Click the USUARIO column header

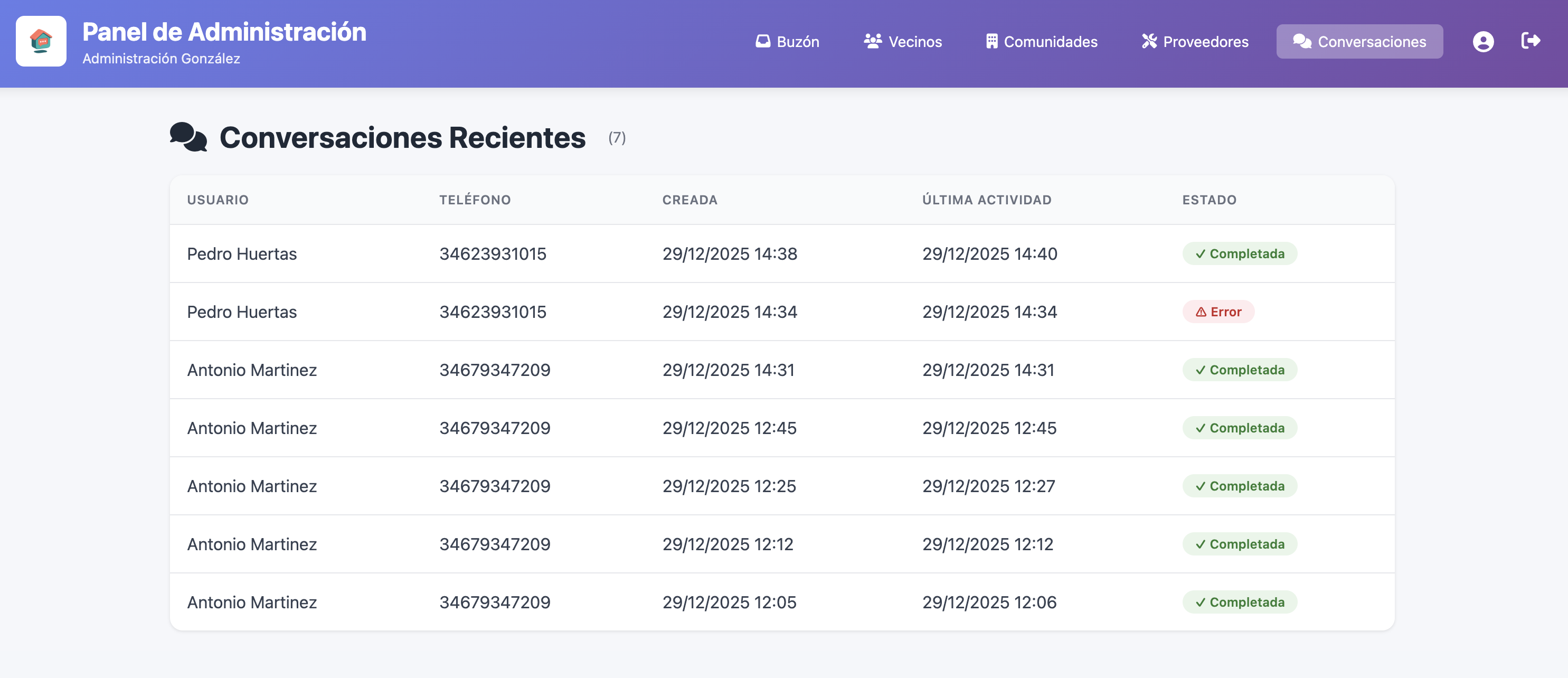[218, 200]
